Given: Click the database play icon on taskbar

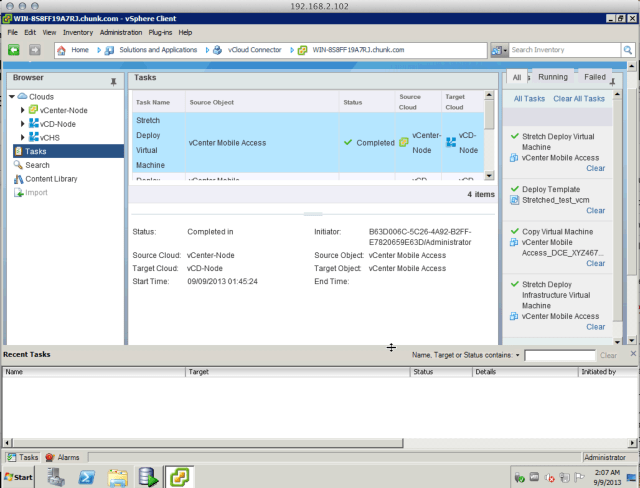Looking at the screenshot, I should 148,477.
